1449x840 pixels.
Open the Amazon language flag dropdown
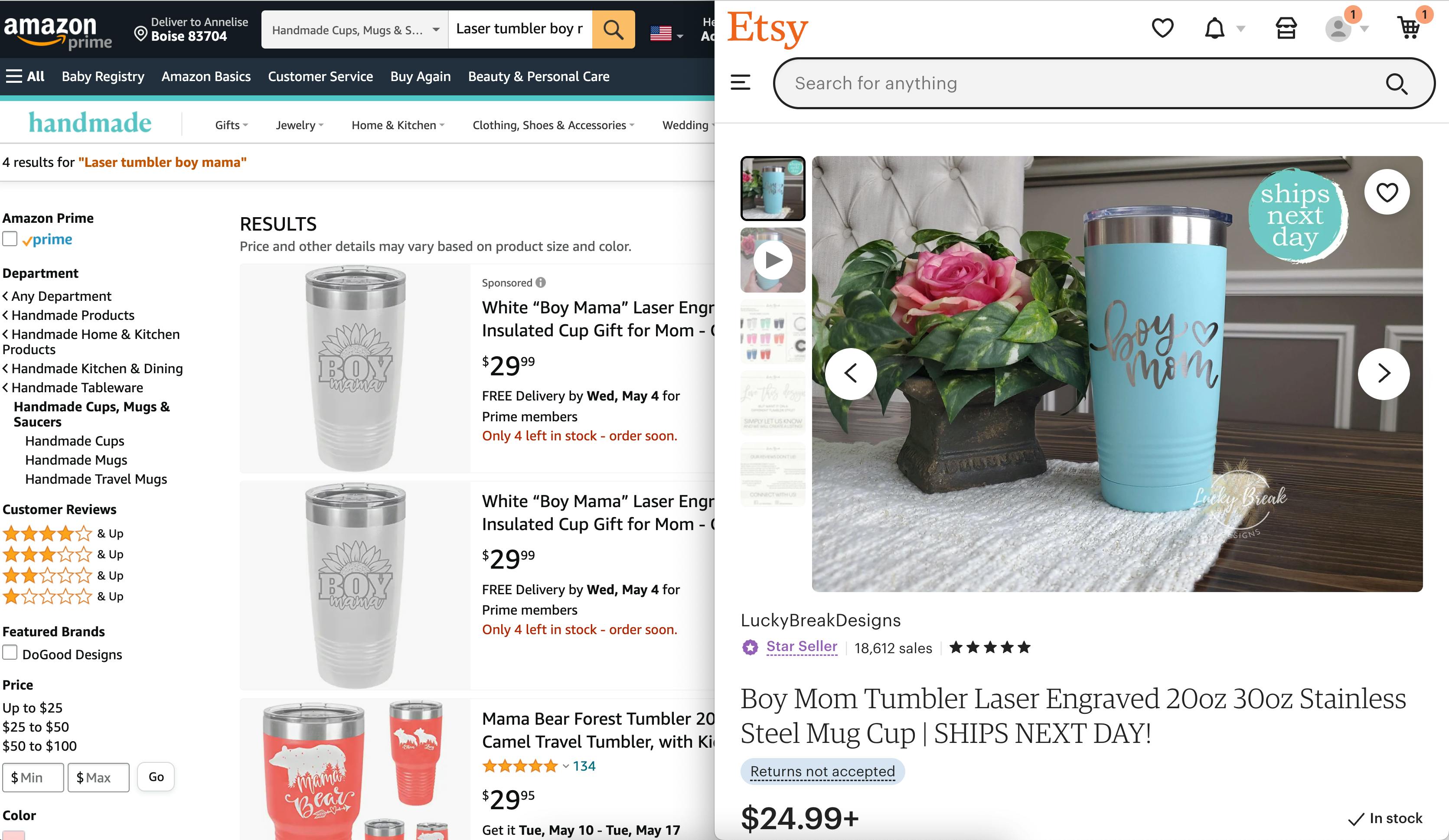[x=666, y=33]
